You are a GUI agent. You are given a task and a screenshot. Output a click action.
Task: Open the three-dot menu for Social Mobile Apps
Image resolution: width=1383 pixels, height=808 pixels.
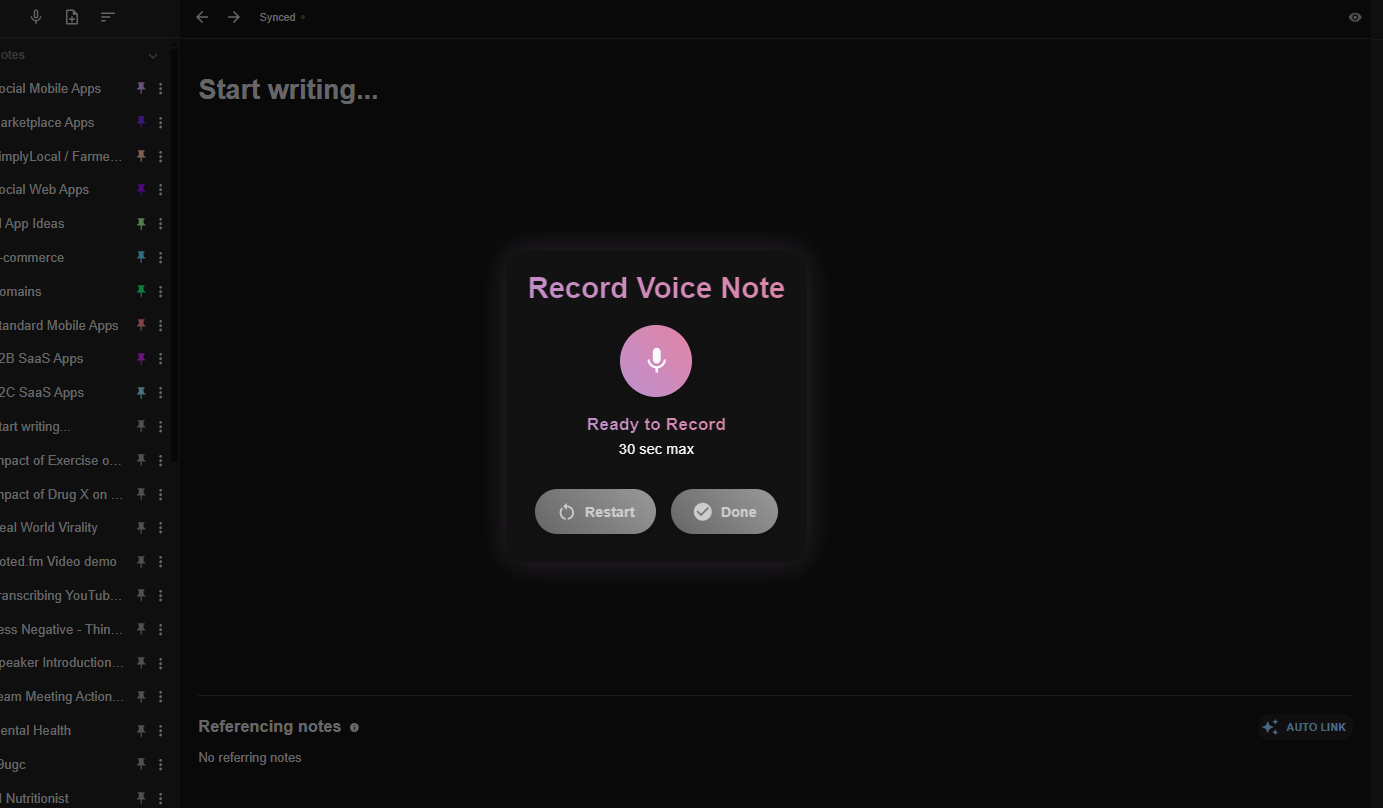click(x=160, y=88)
